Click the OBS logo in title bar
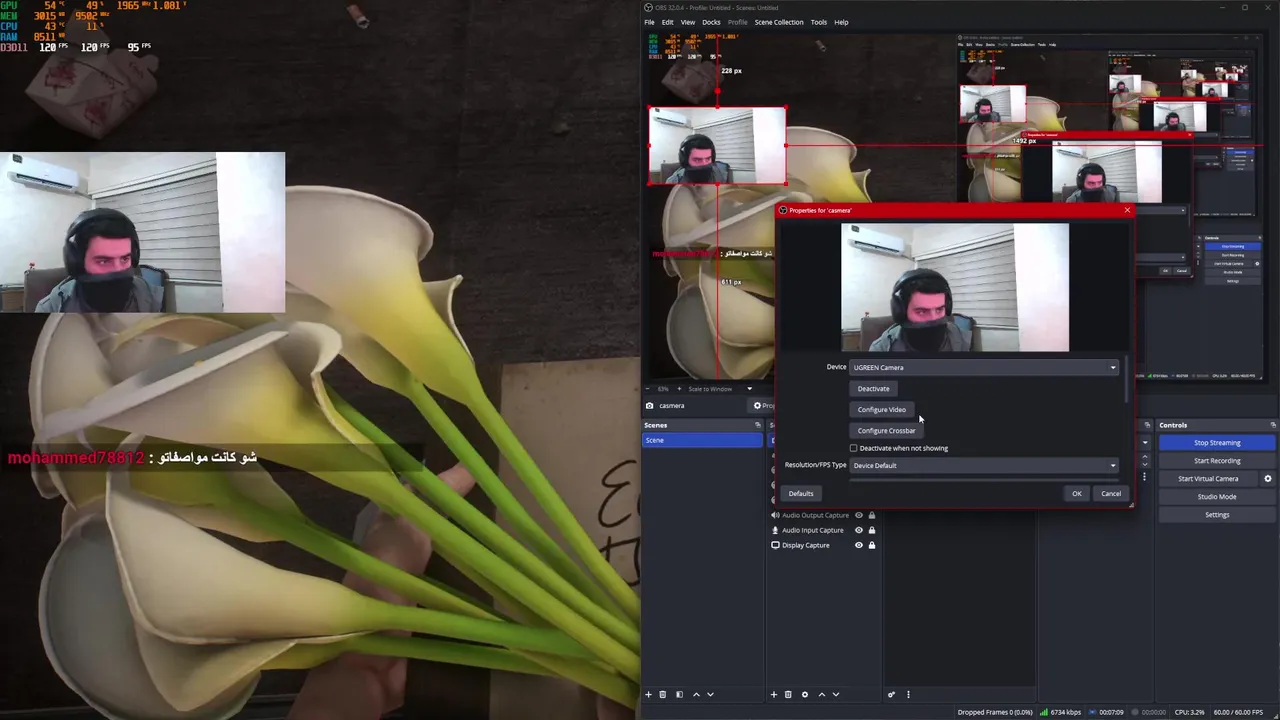 pos(648,7)
